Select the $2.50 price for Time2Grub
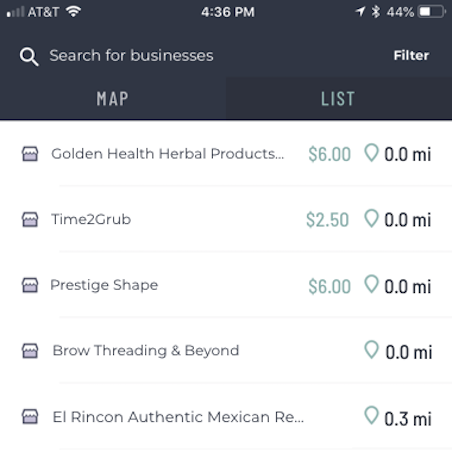This screenshot has width=452, height=452. [x=327, y=220]
